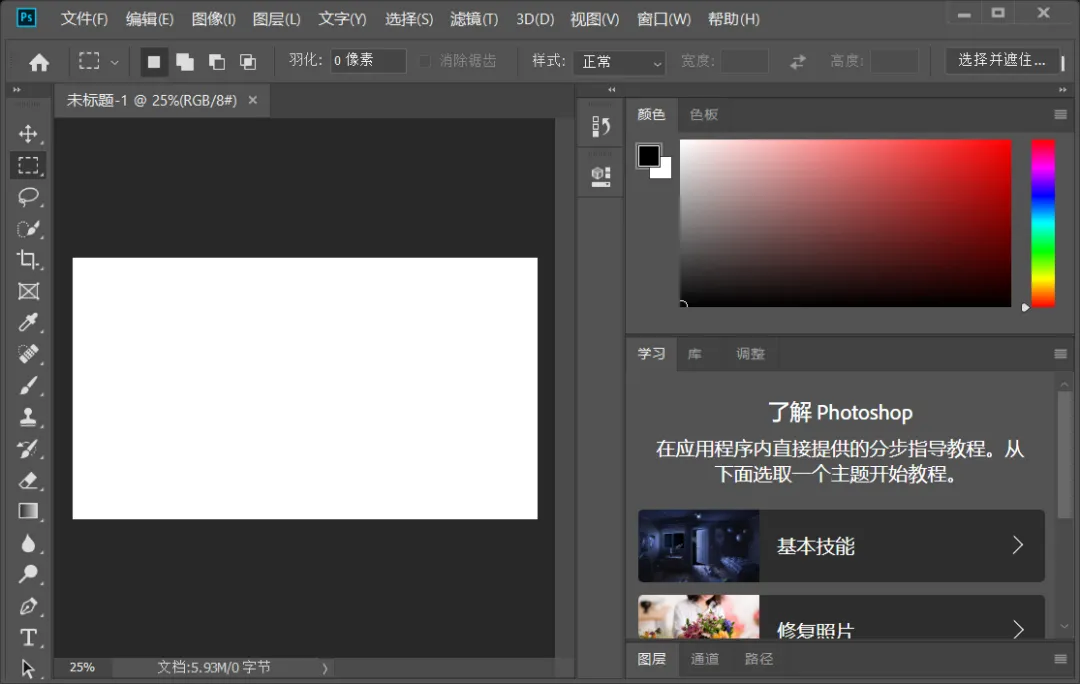Select the Eyedropper tool
The height and width of the screenshot is (684, 1080).
pyautogui.click(x=28, y=322)
